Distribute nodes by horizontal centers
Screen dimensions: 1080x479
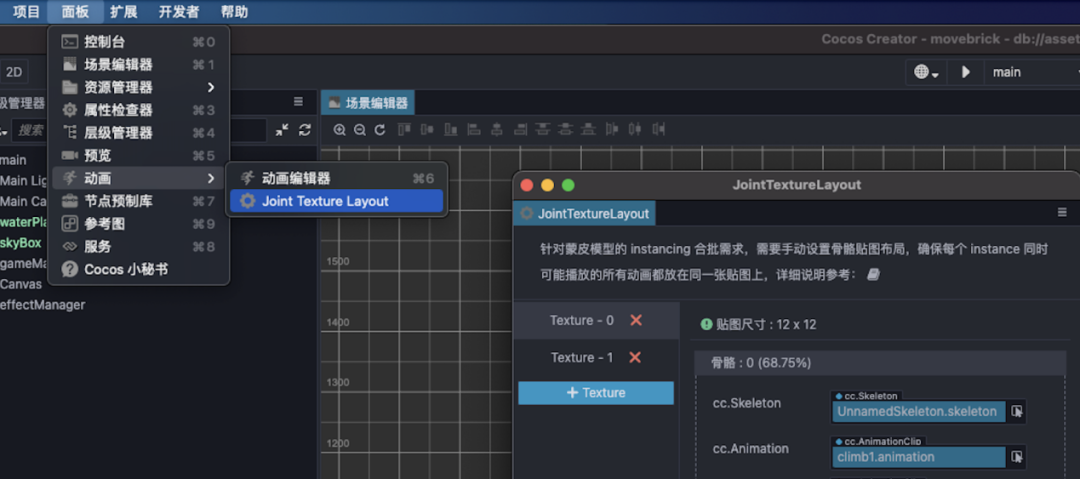click(x=635, y=129)
